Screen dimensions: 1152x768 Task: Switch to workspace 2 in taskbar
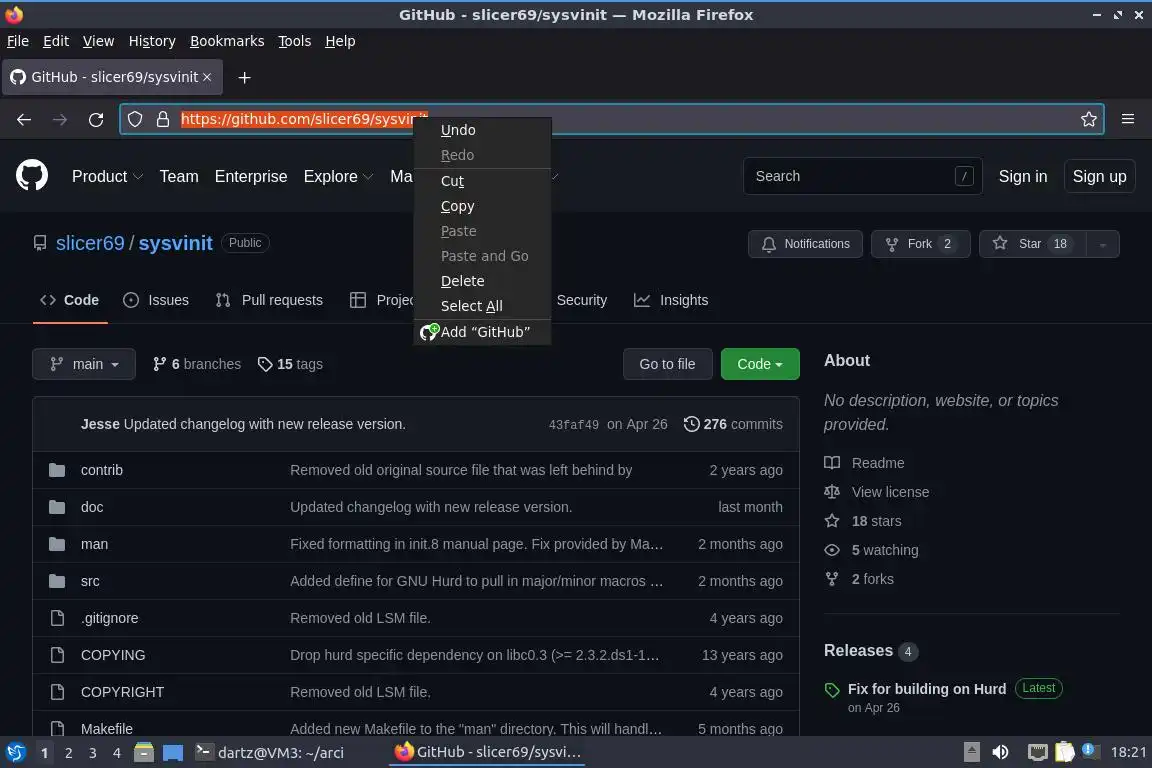click(x=68, y=753)
